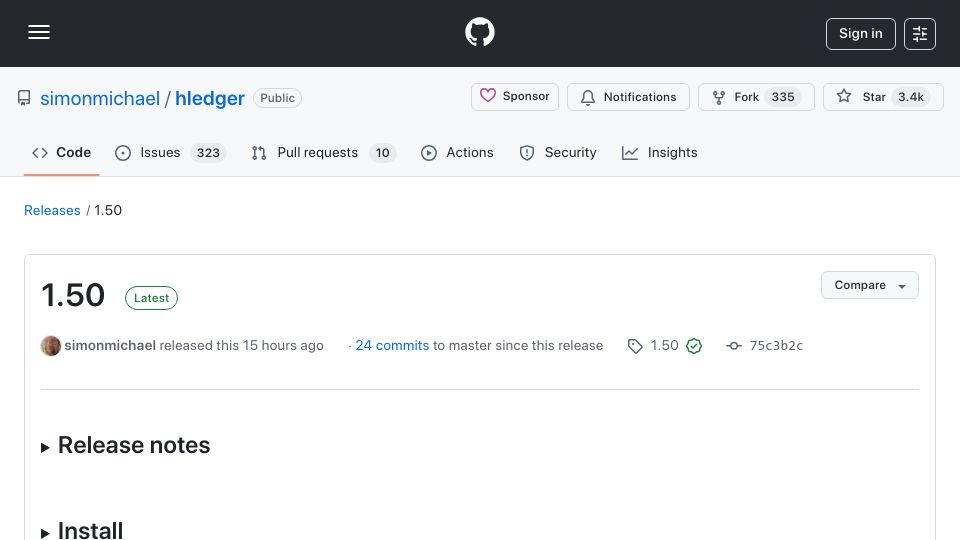Click the Pull requests count 10

383,153
